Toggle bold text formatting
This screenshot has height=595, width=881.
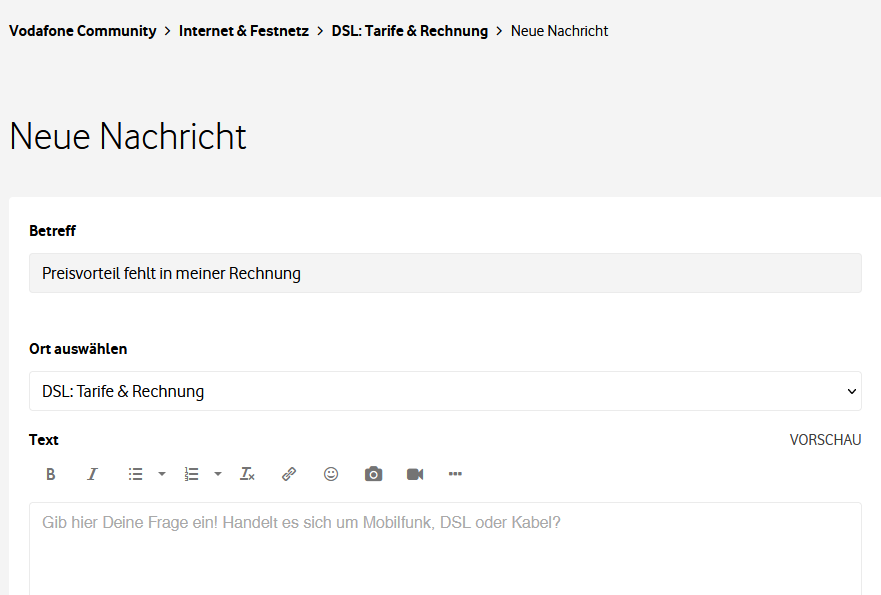(51, 474)
